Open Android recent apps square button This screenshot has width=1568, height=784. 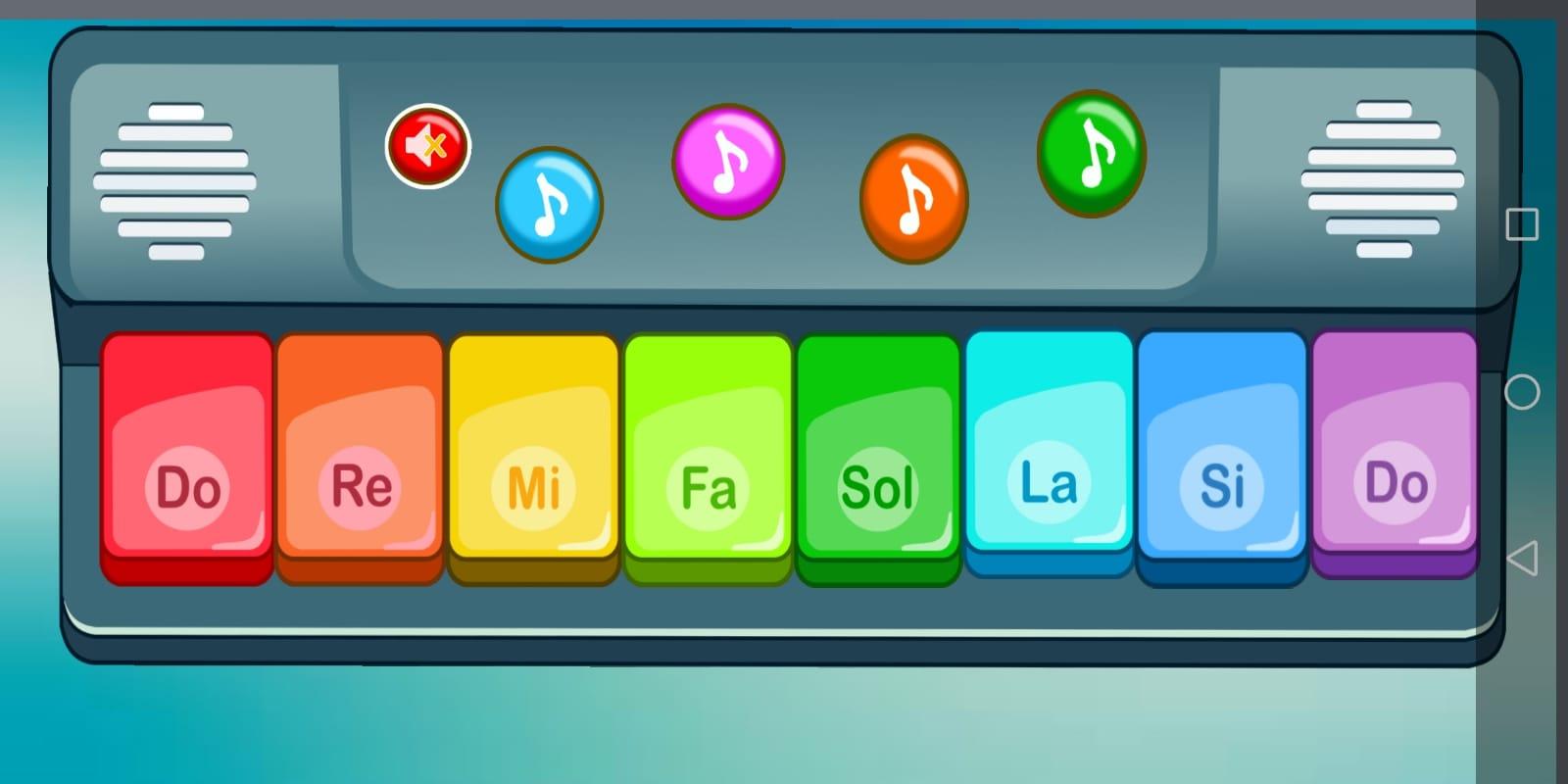pyautogui.click(x=1522, y=224)
